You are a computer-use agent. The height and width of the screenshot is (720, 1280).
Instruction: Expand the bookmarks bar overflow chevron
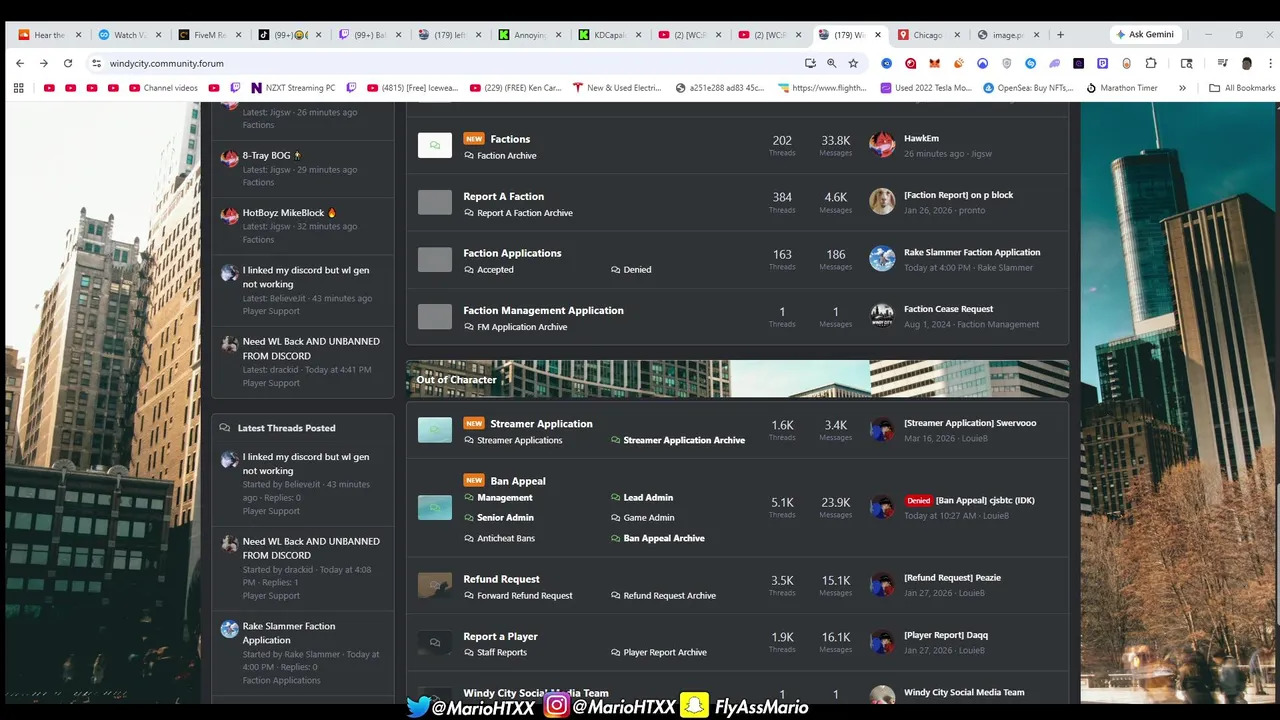coord(1182,88)
